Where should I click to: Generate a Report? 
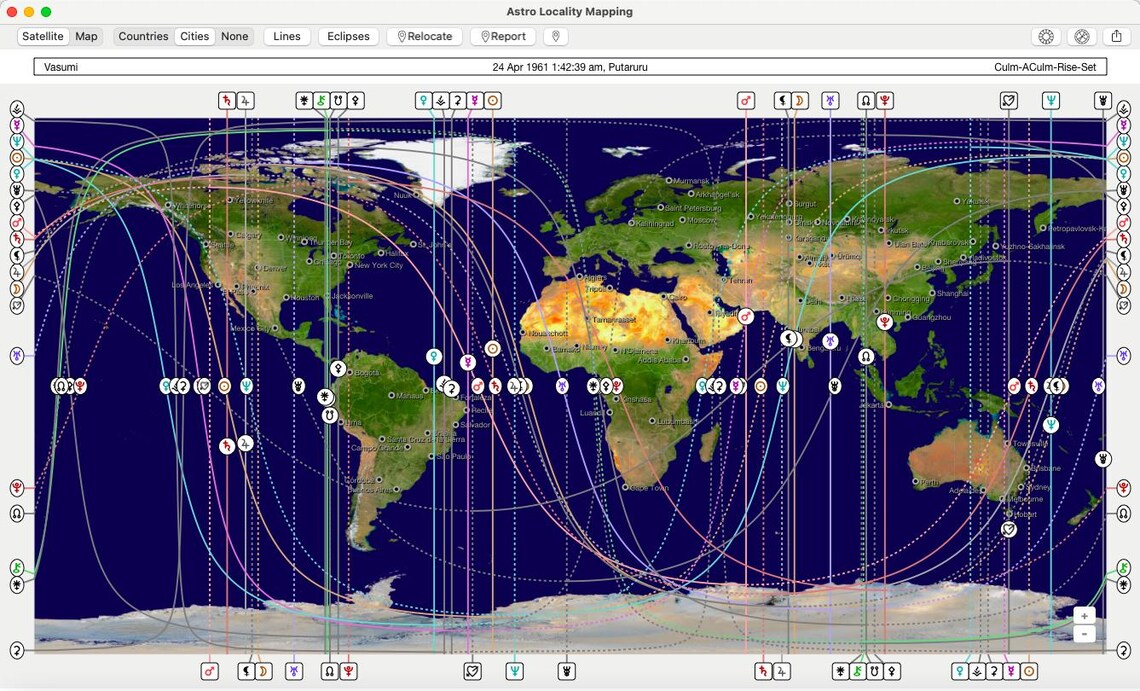click(503, 36)
